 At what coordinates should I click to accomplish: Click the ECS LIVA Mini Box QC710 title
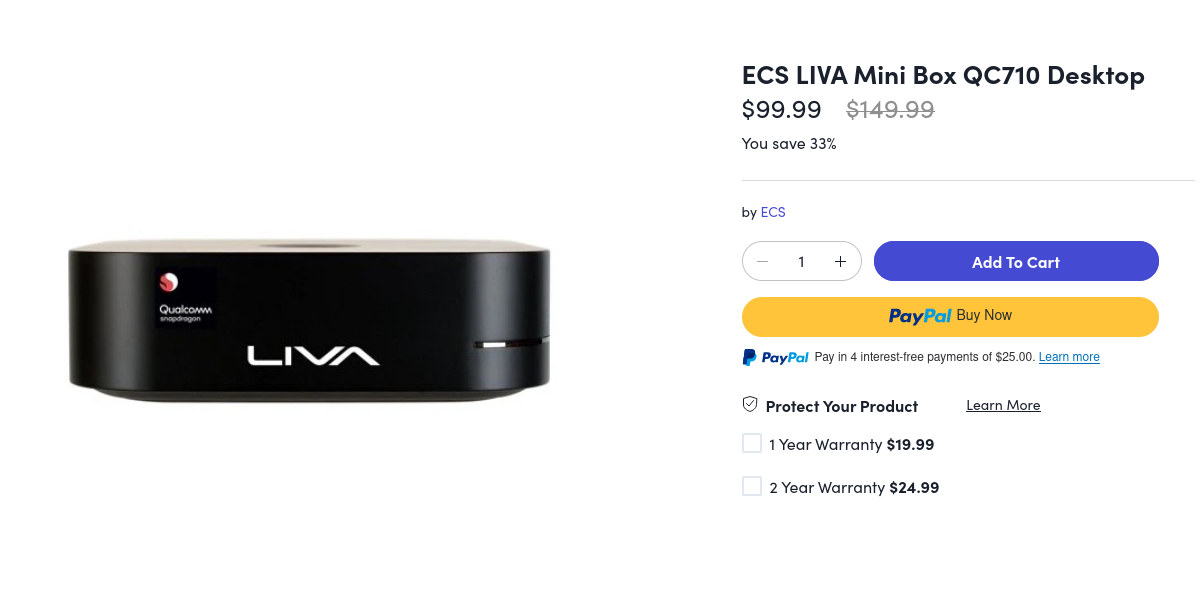click(943, 75)
